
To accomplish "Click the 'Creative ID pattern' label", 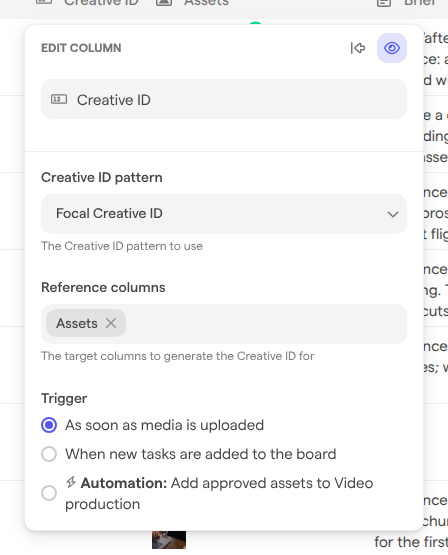I will tap(102, 177).
